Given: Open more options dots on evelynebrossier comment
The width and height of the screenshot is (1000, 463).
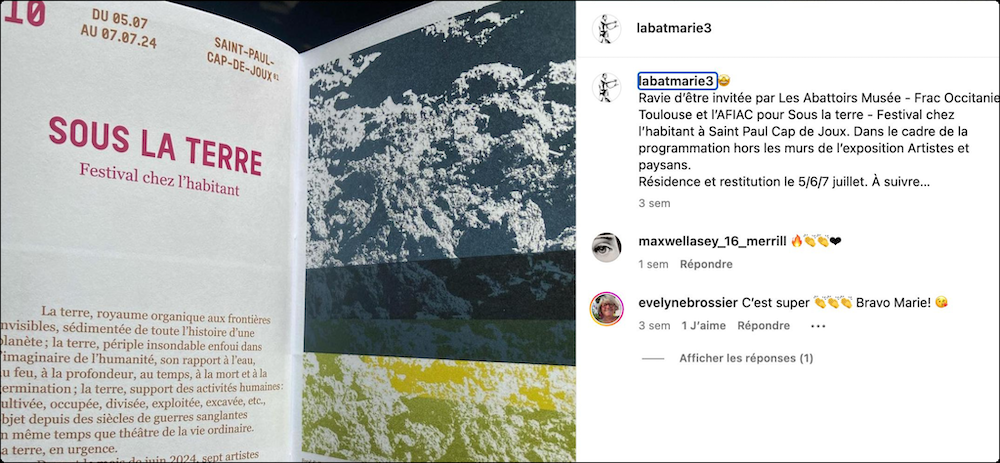Looking at the screenshot, I should coord(818,326).
